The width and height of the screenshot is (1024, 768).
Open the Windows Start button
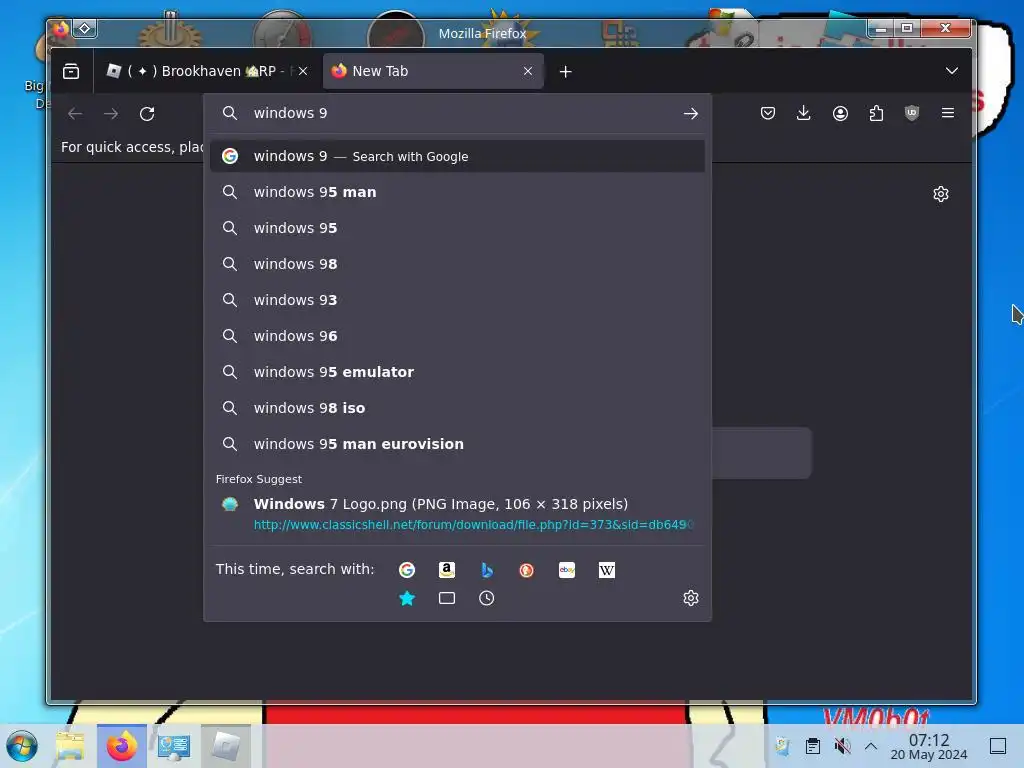pyautogui.click(x=22, y=746)
